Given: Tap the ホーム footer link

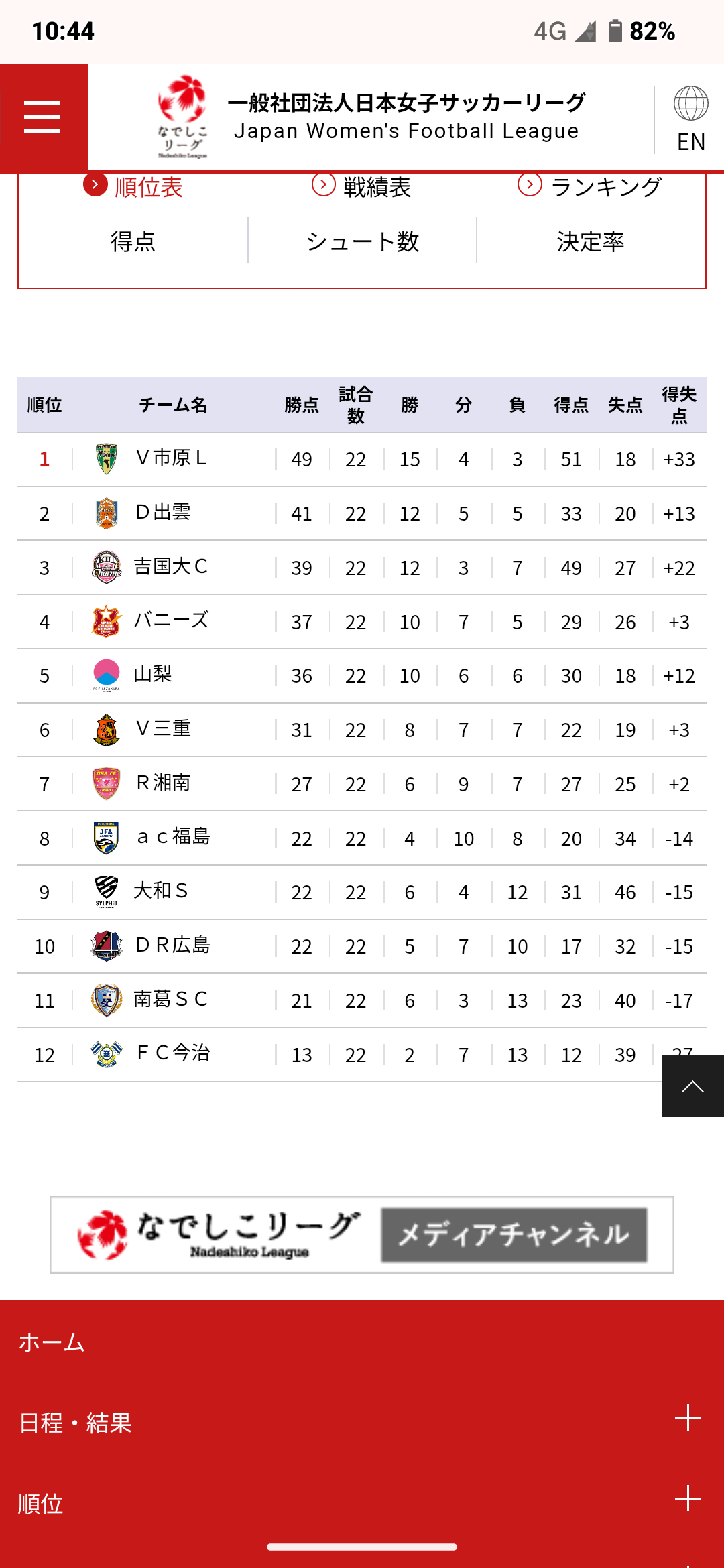Looking at the screenshot, I should (x=52, y=1342).
